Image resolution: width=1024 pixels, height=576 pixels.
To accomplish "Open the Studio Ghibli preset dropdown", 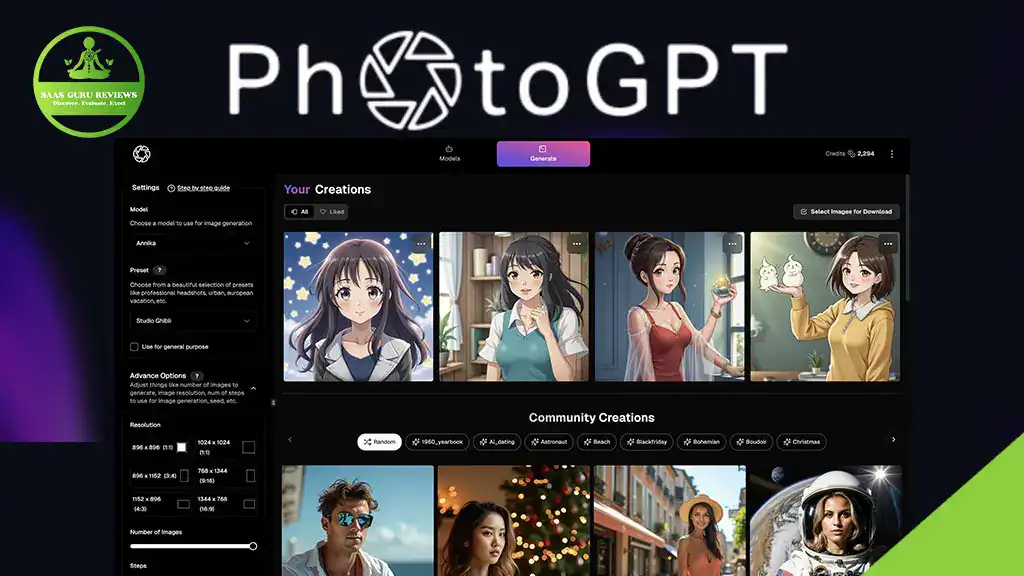I will pyautogui.click(x=192, y=321).
